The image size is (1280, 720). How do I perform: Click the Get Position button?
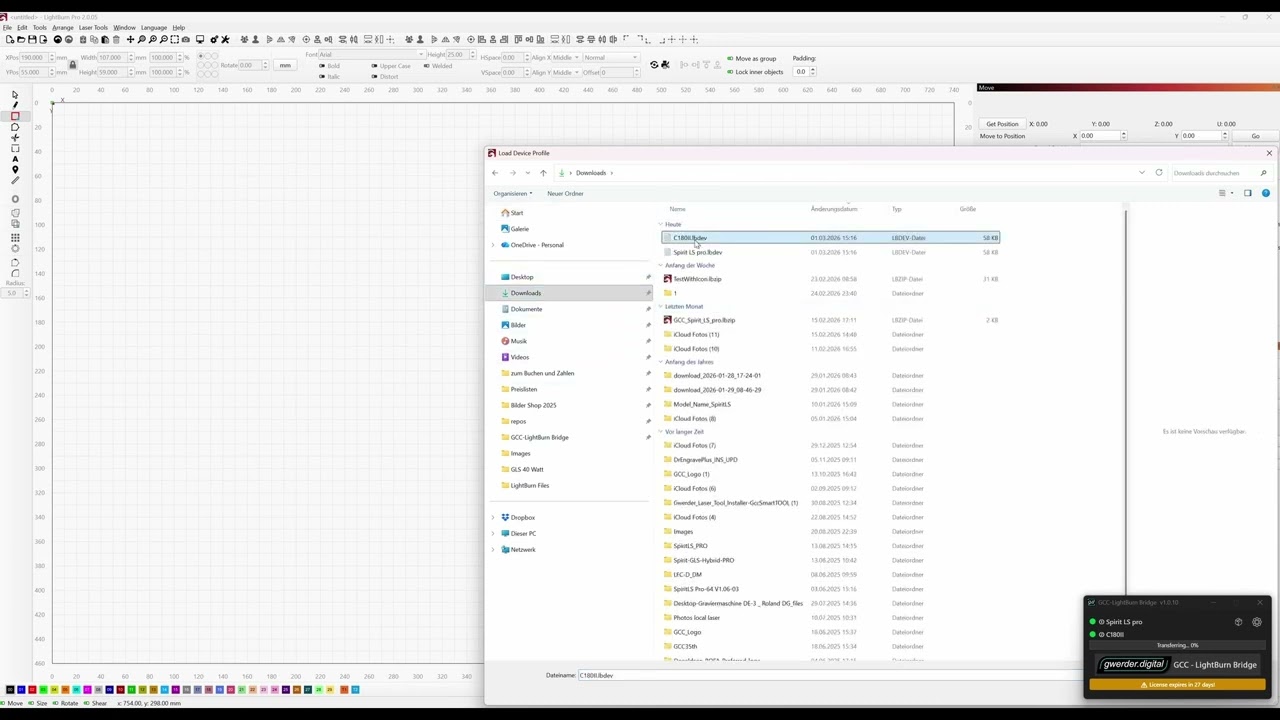point(1002,124)
